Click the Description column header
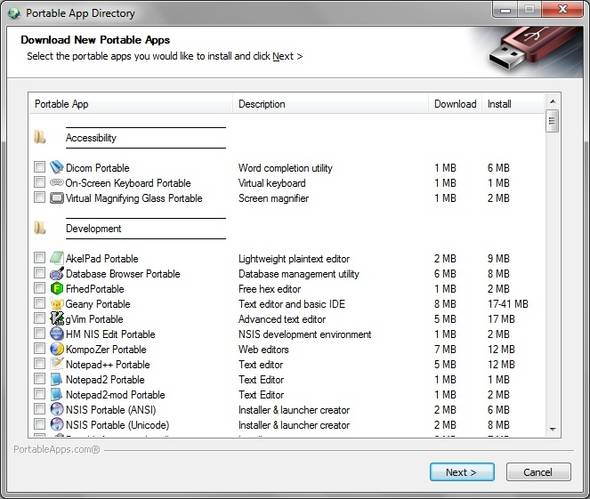This screenshot has height=499, width=590. 330,104
